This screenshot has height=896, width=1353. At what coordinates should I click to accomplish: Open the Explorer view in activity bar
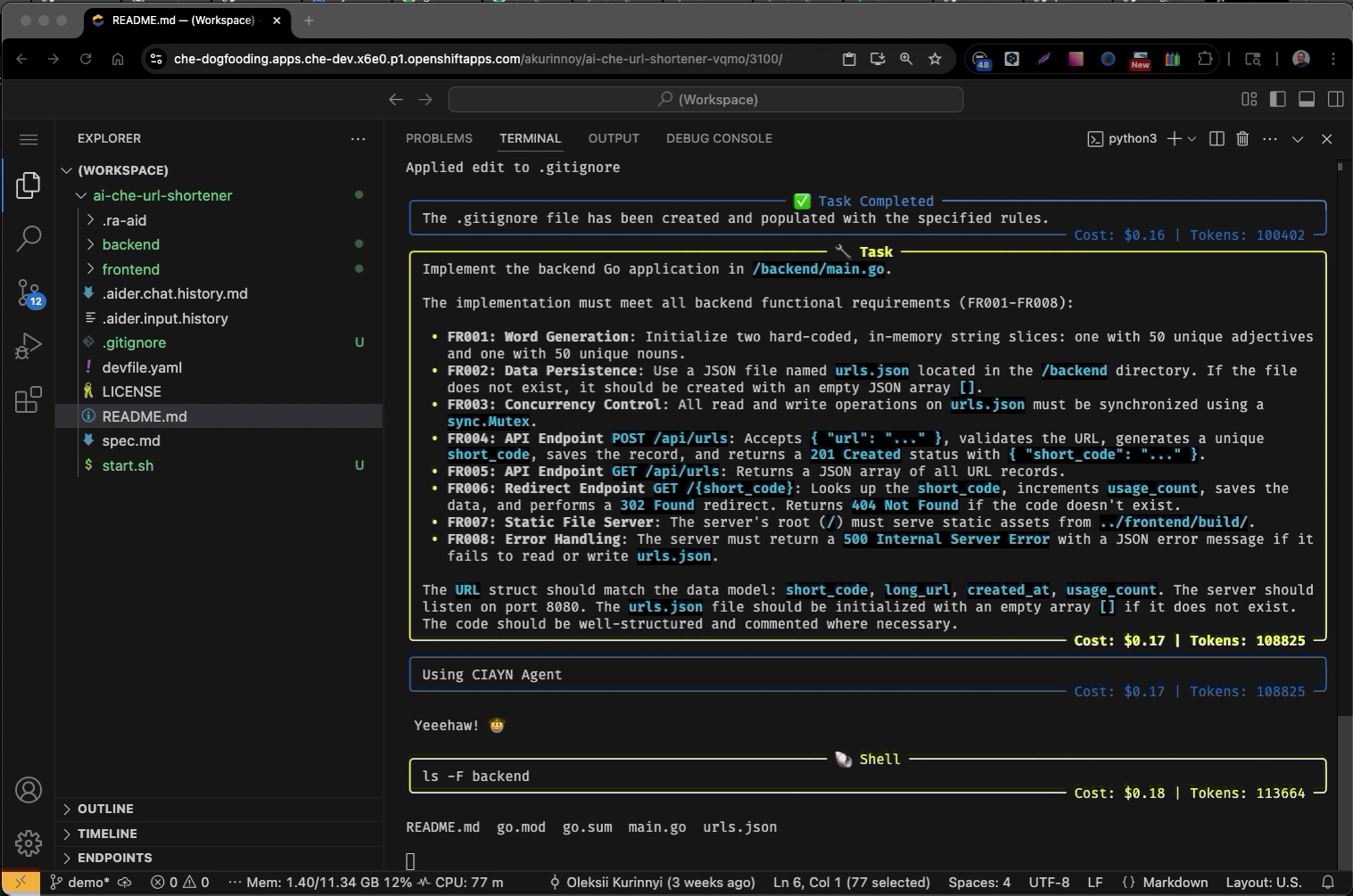click(x=29, y=185)
